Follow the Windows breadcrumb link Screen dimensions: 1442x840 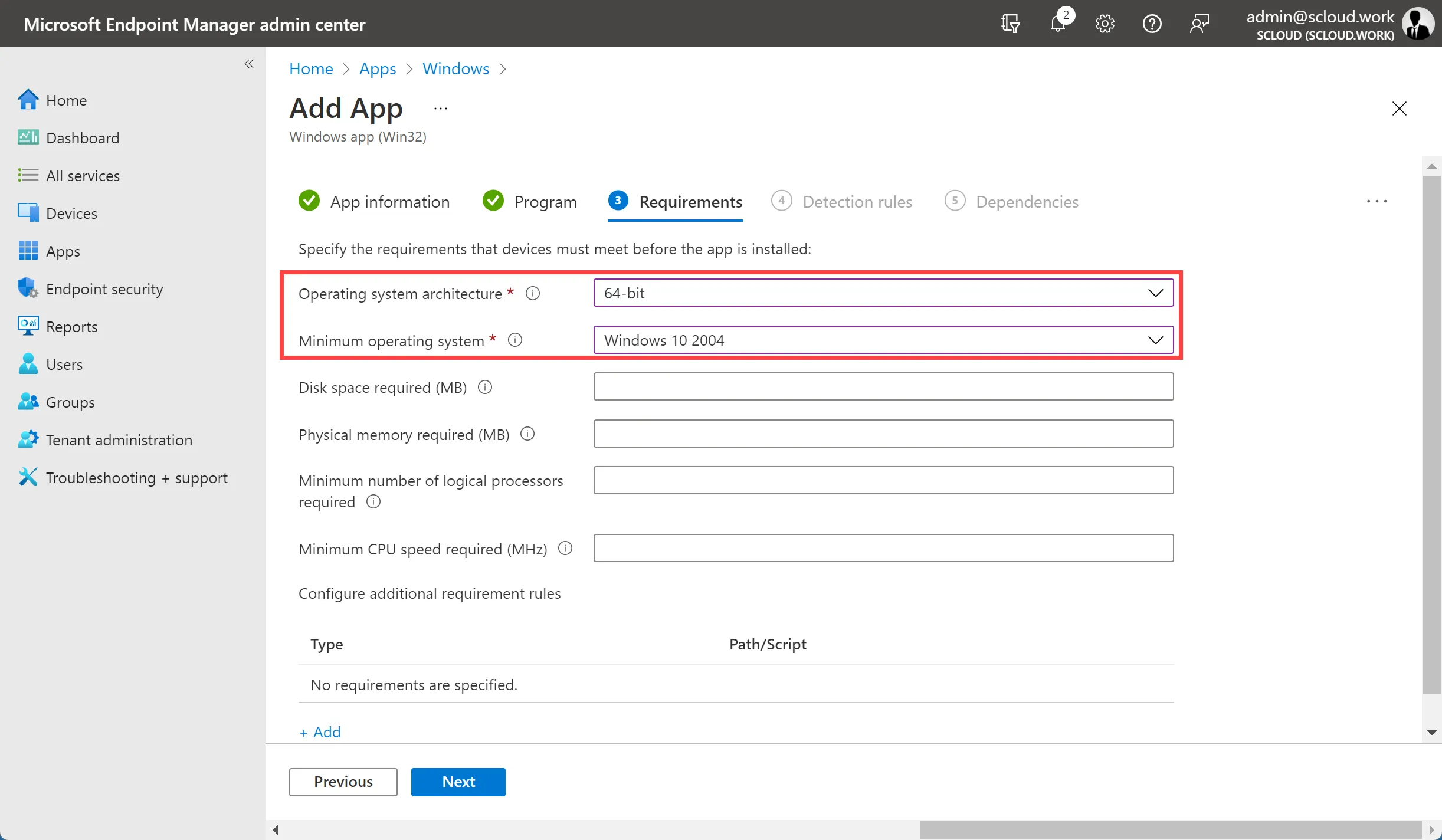(x=455, y=69)
